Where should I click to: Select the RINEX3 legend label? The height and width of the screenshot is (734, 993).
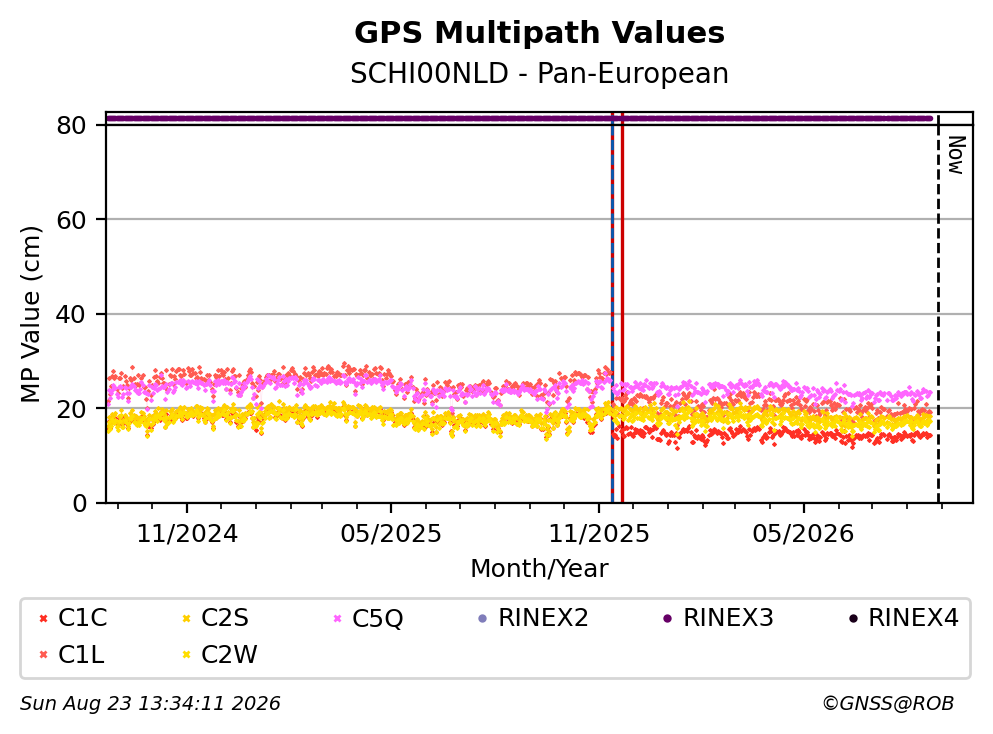point(728,618)
